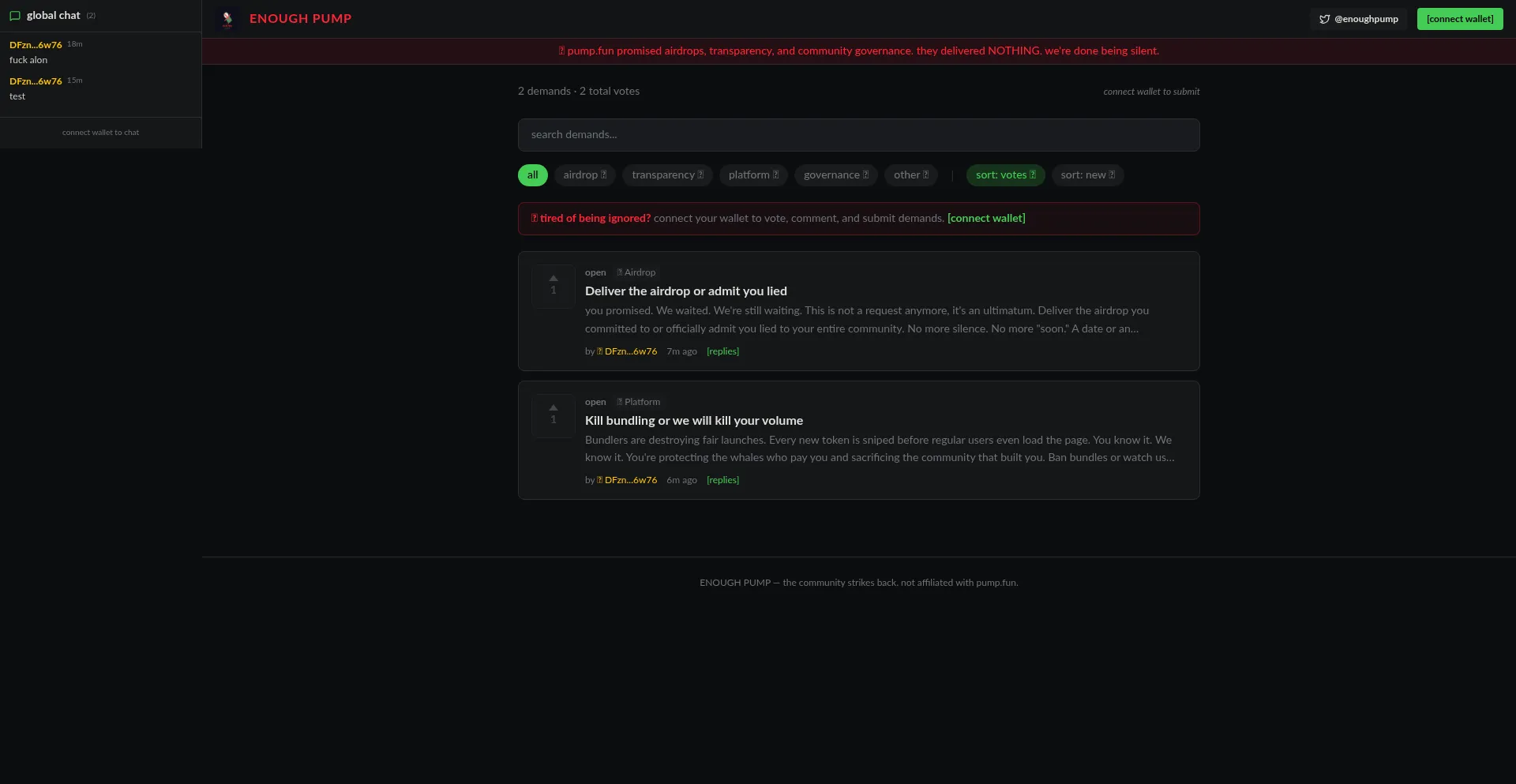Filter by platform category

[753, 175]
